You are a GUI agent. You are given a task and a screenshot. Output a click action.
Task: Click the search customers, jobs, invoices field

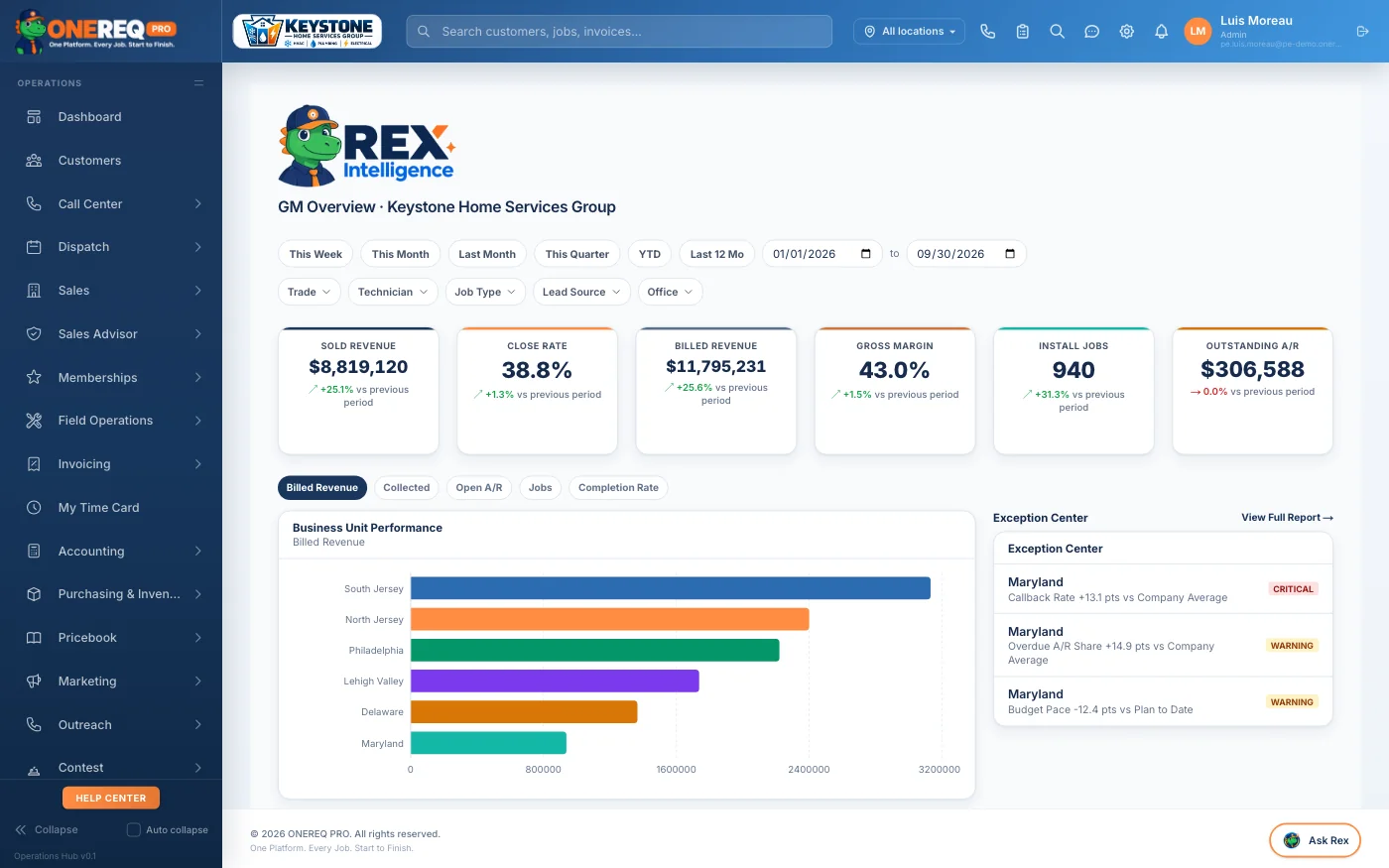619,32
